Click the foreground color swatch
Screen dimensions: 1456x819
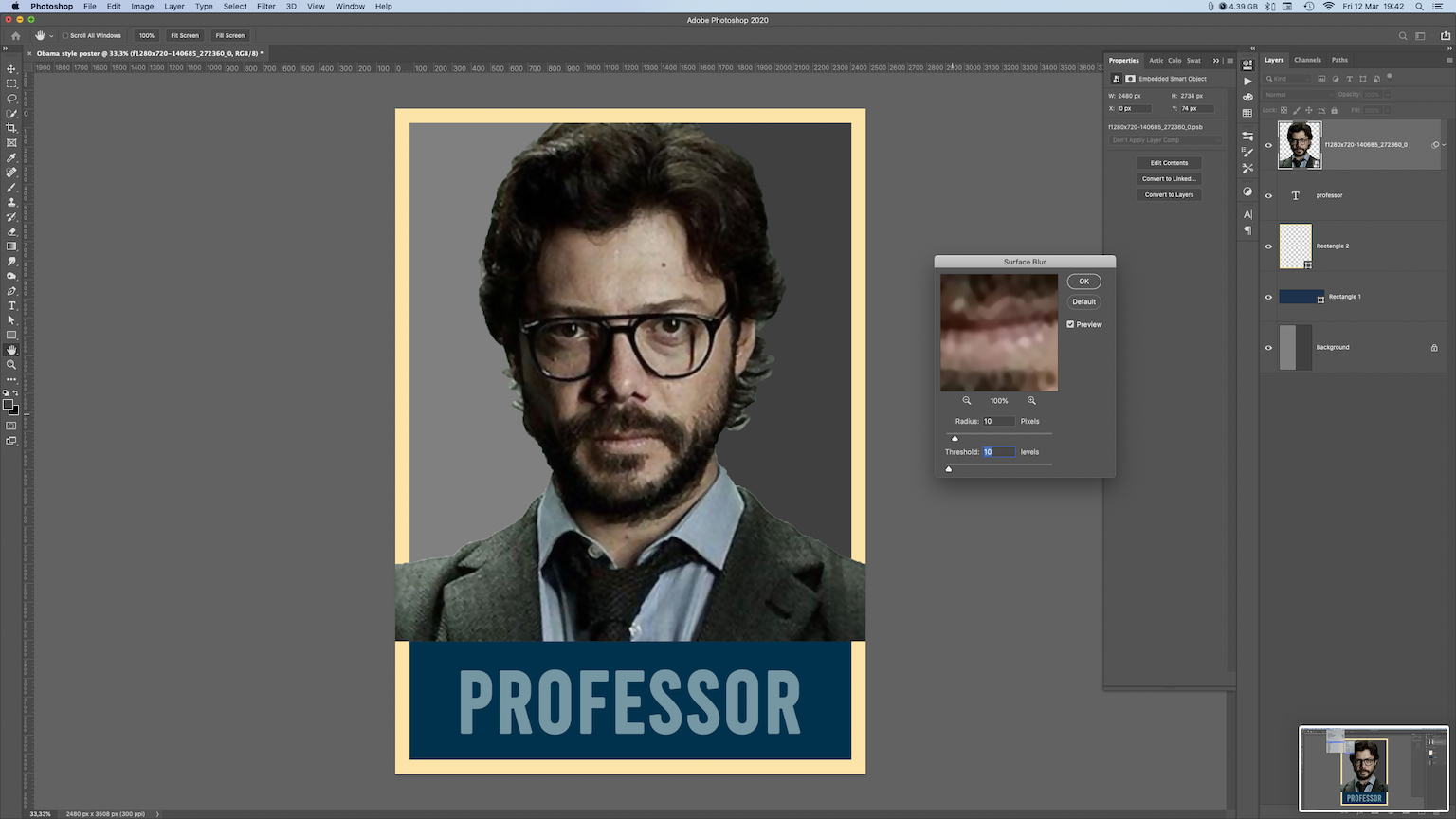[8, 405]
